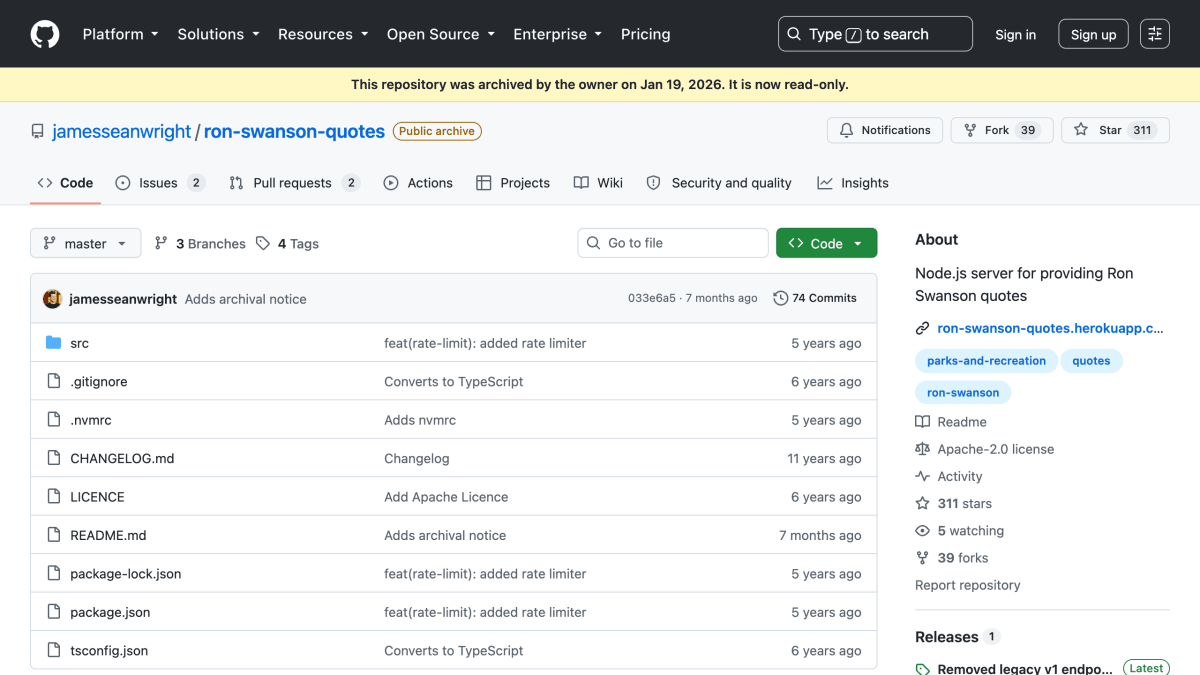Click the file icon next to package.json

(x=54, y=612)
